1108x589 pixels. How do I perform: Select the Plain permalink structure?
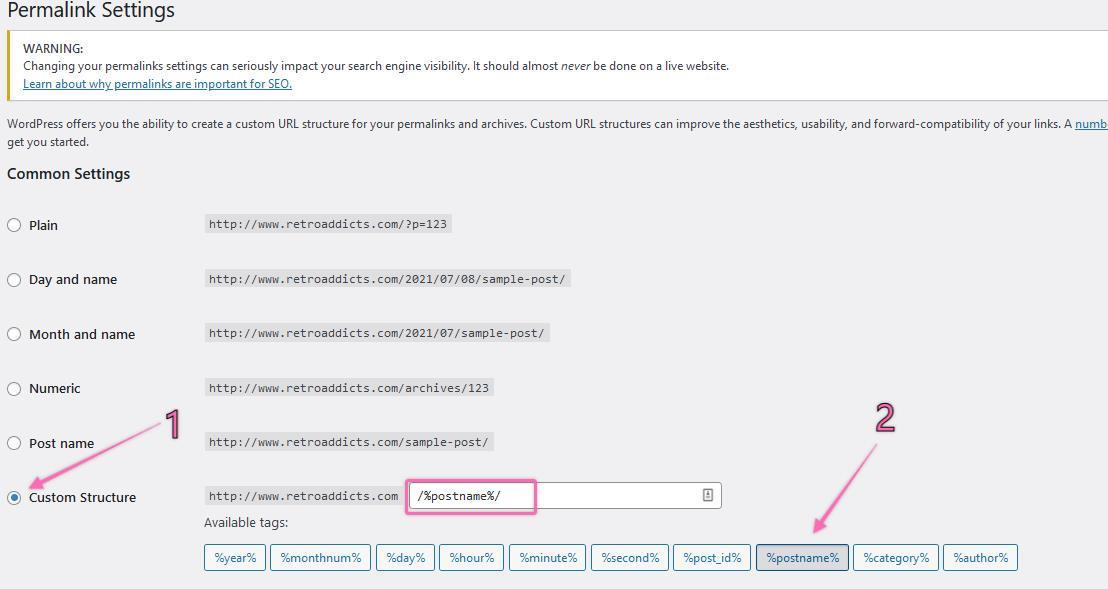[14, 225]
